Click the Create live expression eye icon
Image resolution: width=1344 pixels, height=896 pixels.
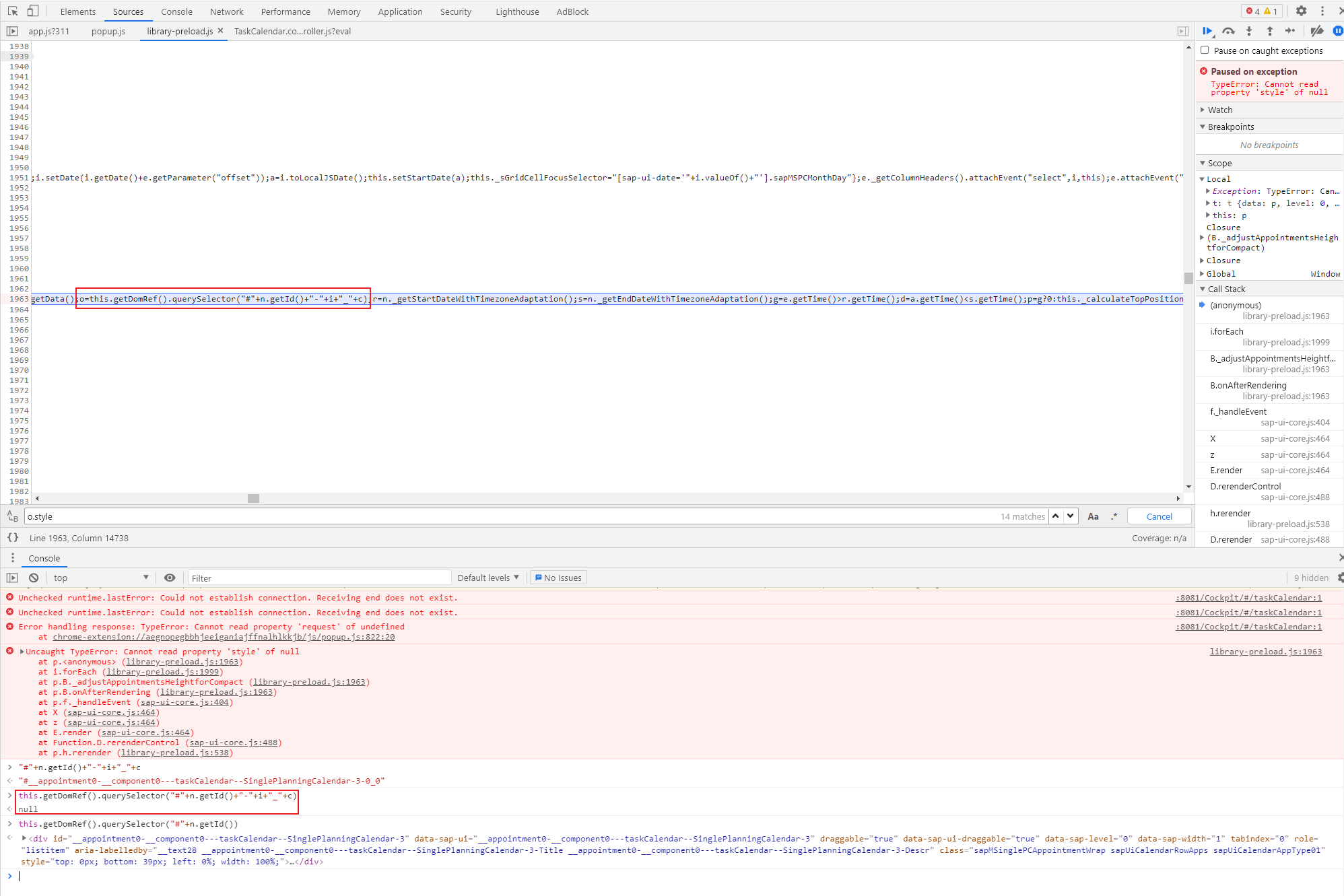[x=170, y=578]
